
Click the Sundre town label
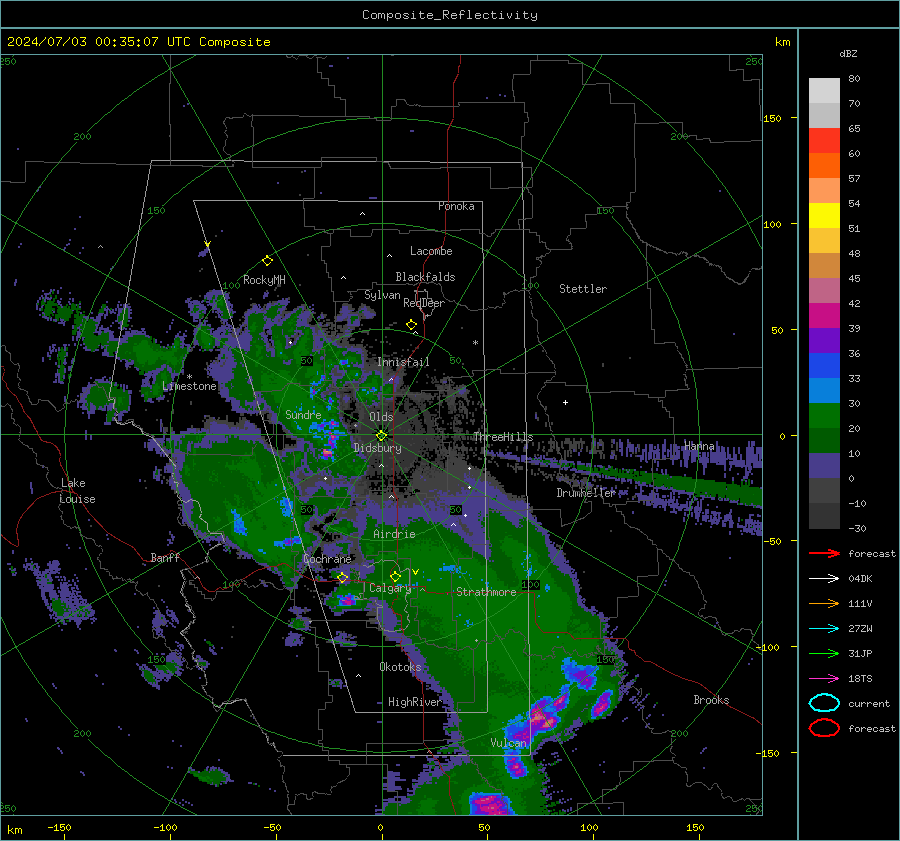click(303, 414)
